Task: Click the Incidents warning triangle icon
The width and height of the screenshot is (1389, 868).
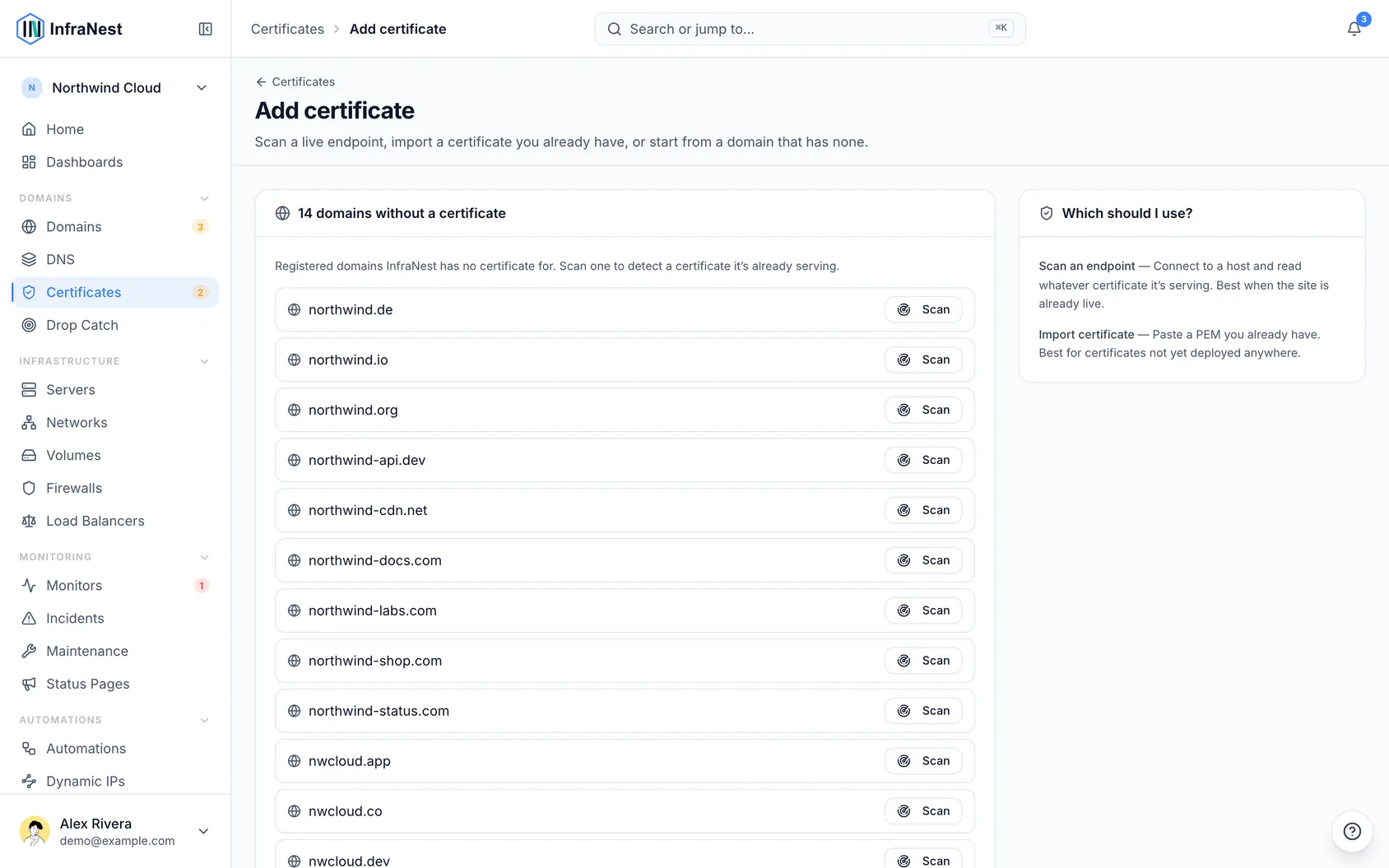Action: coord(29,619)
